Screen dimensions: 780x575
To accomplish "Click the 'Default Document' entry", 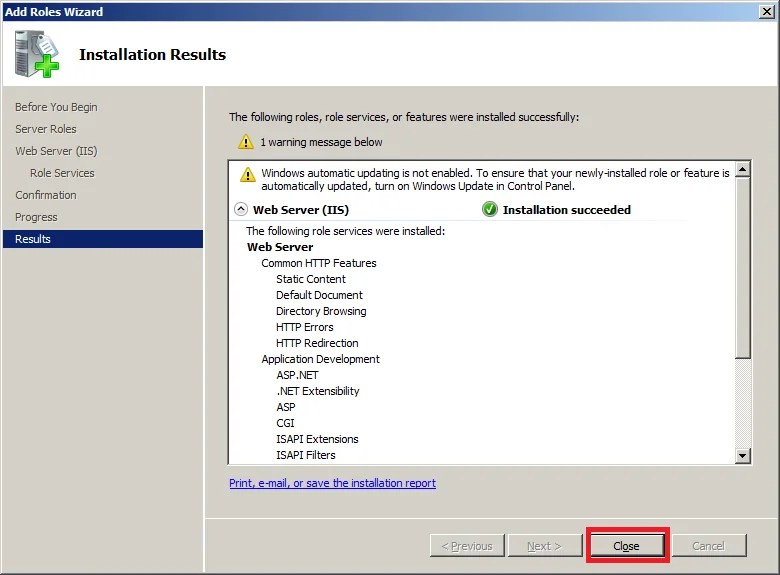I will (x=319, y=295).
